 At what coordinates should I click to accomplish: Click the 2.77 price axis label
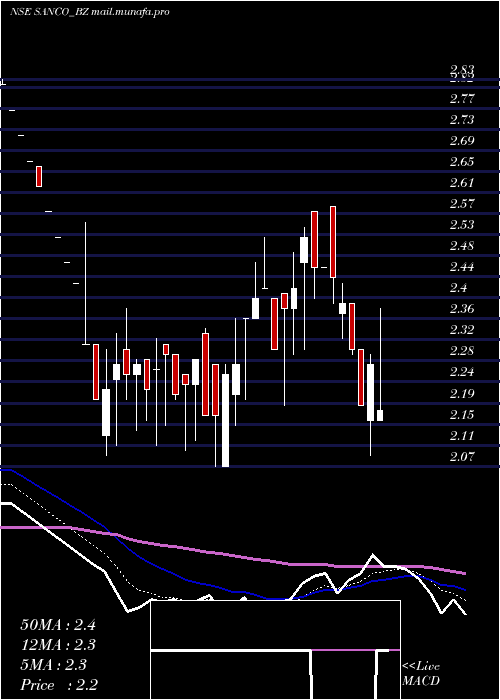(x=462, y=99)
